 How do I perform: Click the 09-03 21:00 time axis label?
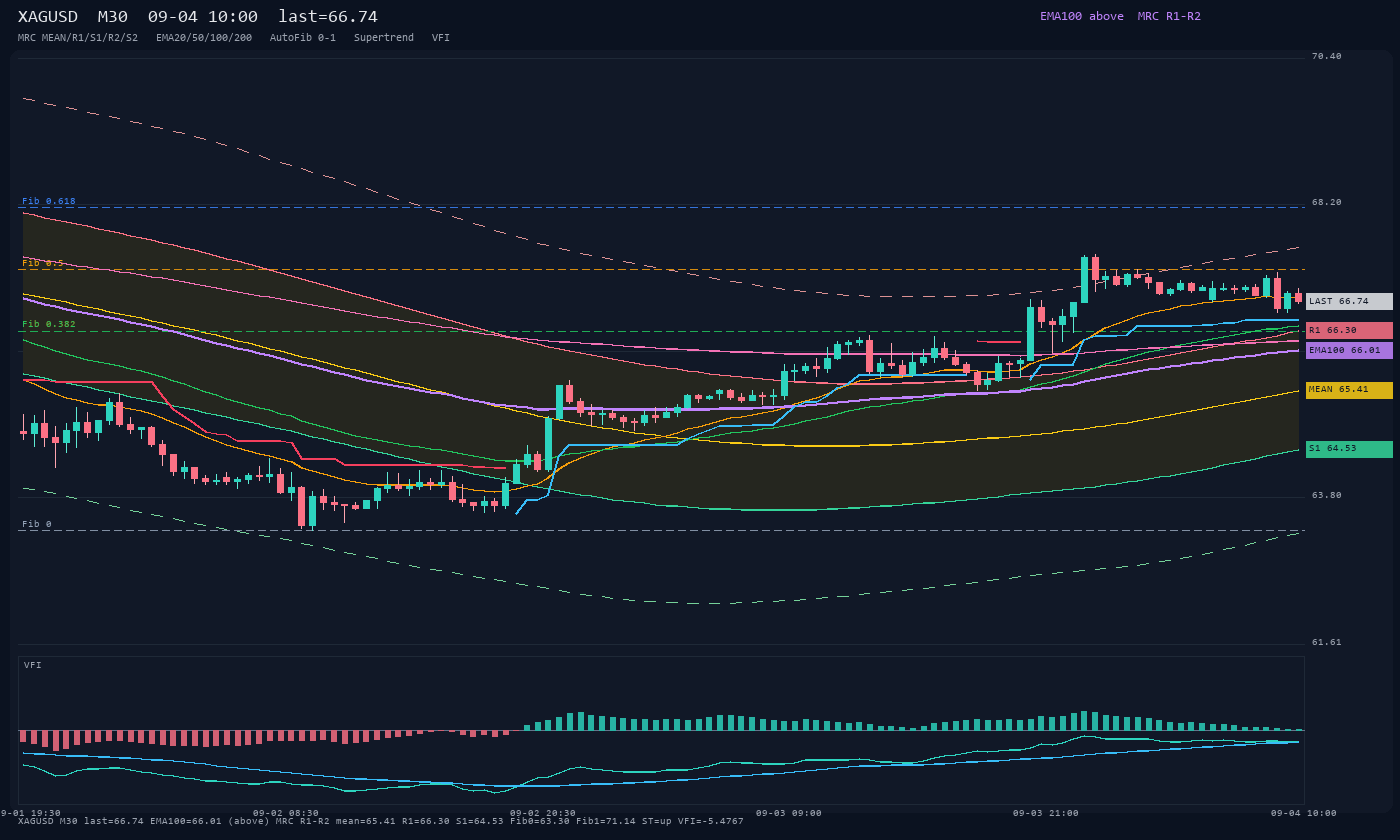pos(1046,813)
